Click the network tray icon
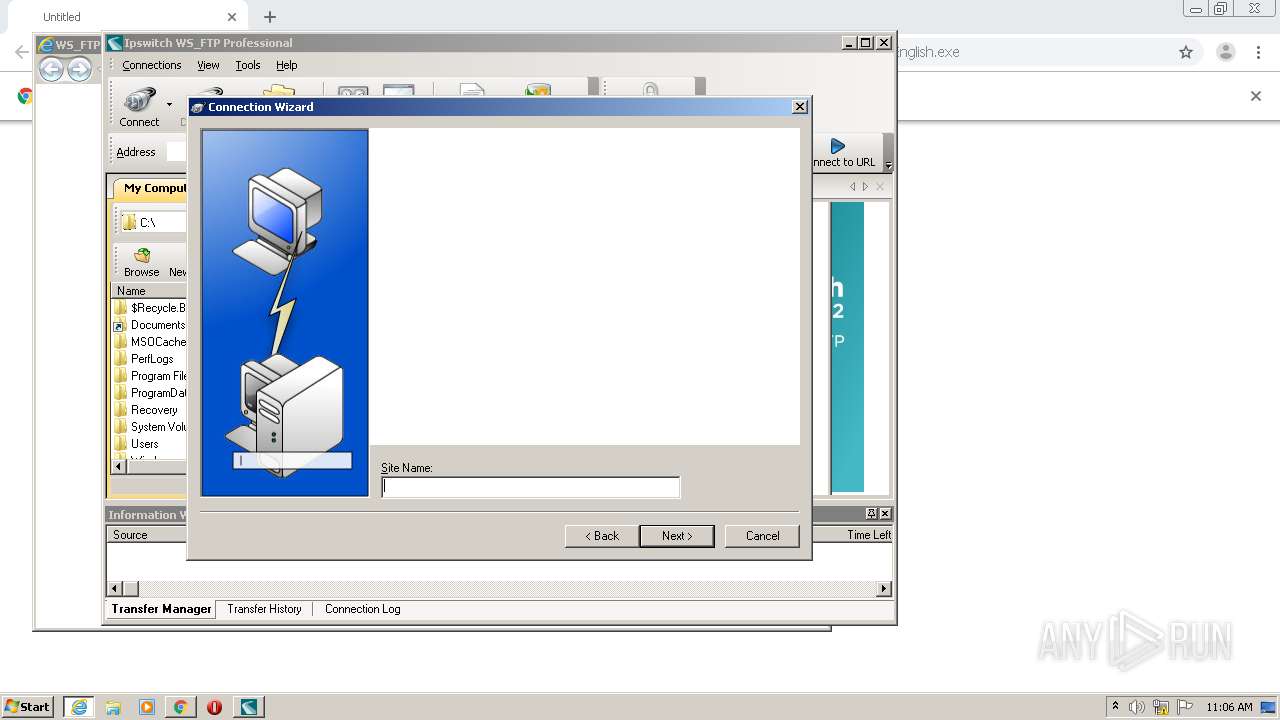This screenshot has height=720, width=1280. pos(1161,707)
